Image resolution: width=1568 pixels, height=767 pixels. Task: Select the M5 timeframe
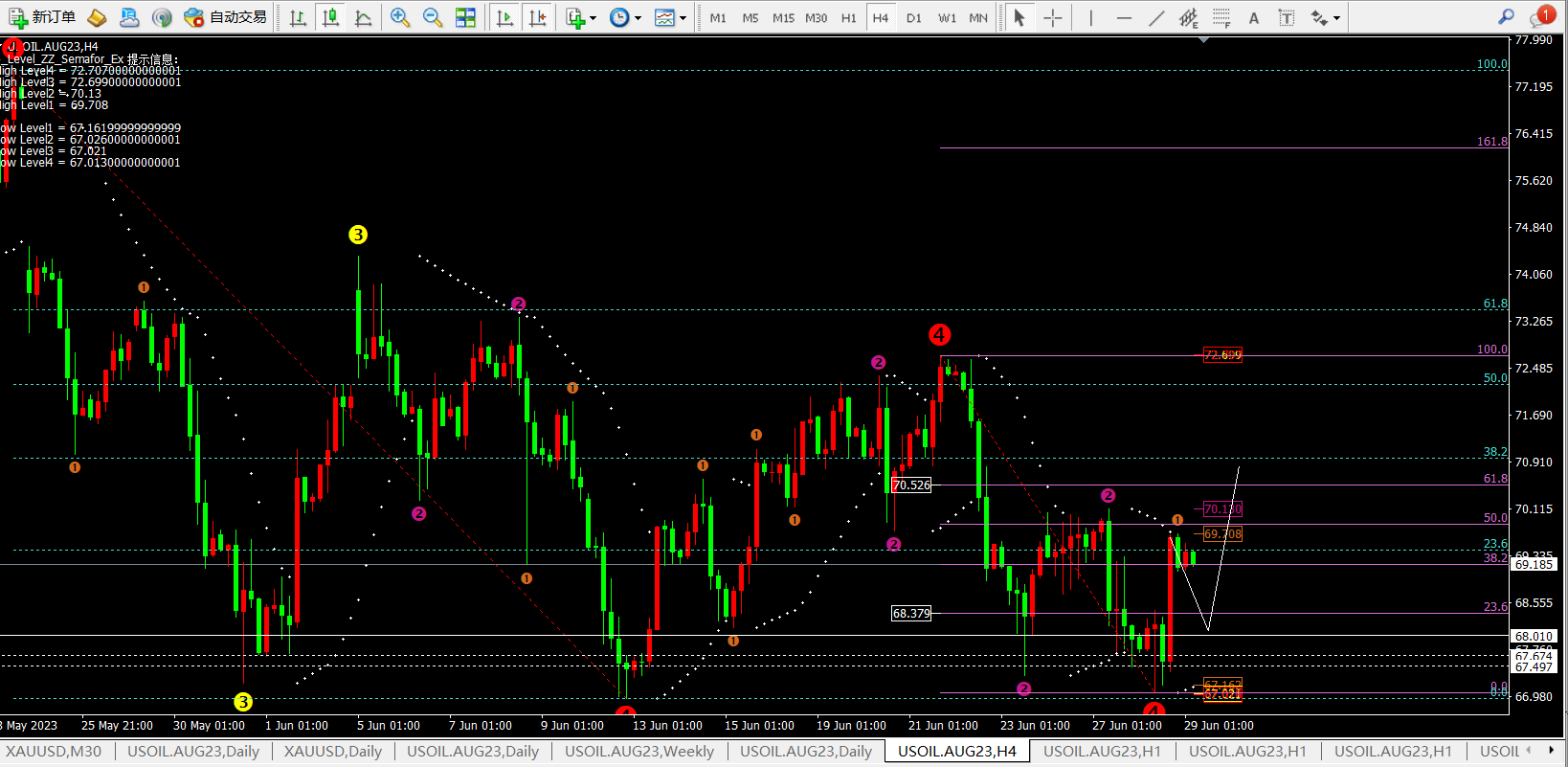pyautogui.click(x=750, y=17)
